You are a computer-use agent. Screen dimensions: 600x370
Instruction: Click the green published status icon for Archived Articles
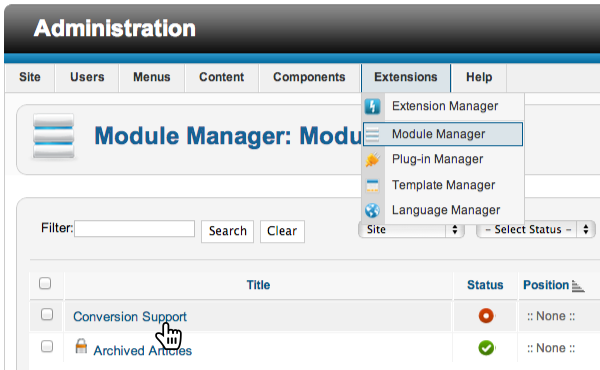486,348
